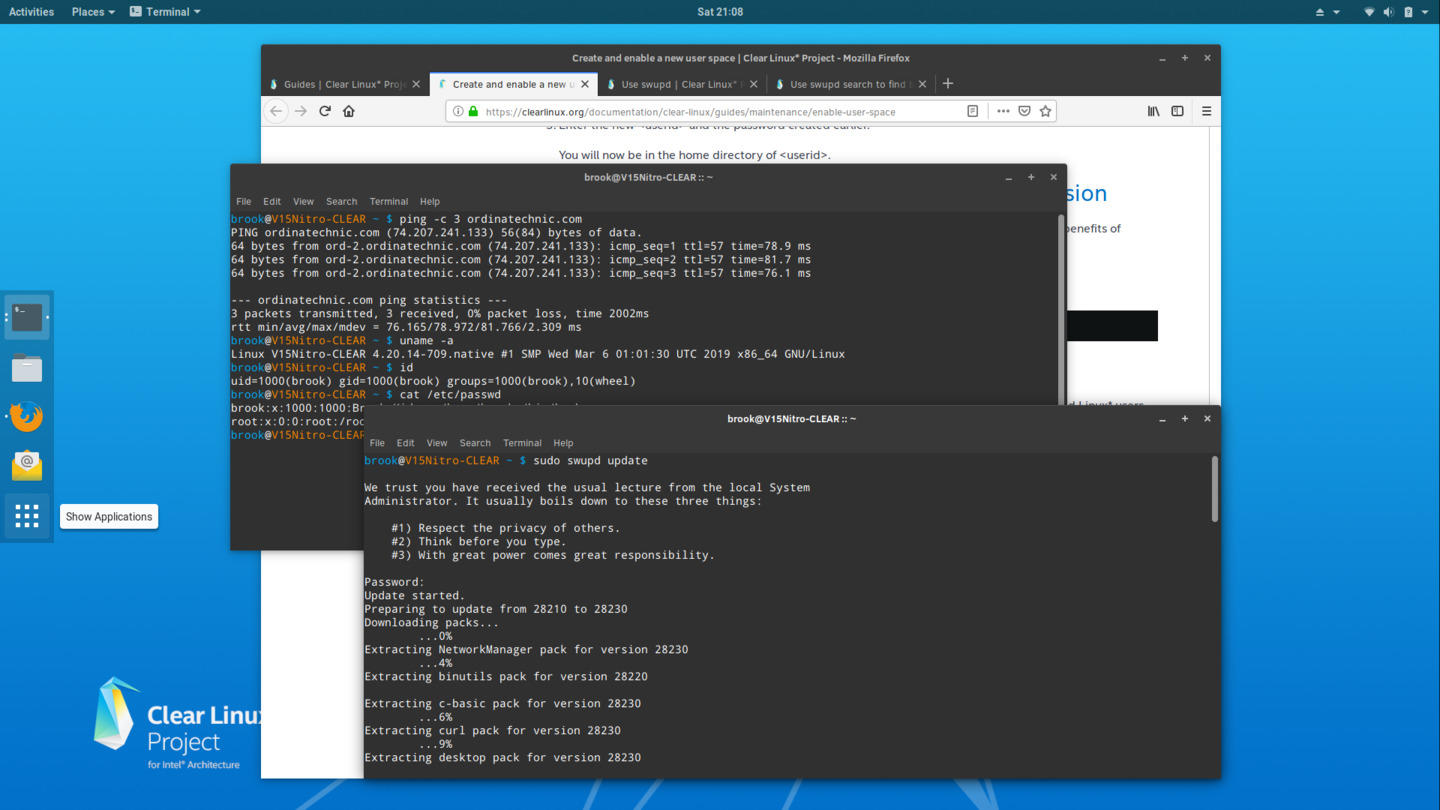1440x810 pixels.
Task: Open the Terminal app menu in top bar
Action: coord(165,12)
